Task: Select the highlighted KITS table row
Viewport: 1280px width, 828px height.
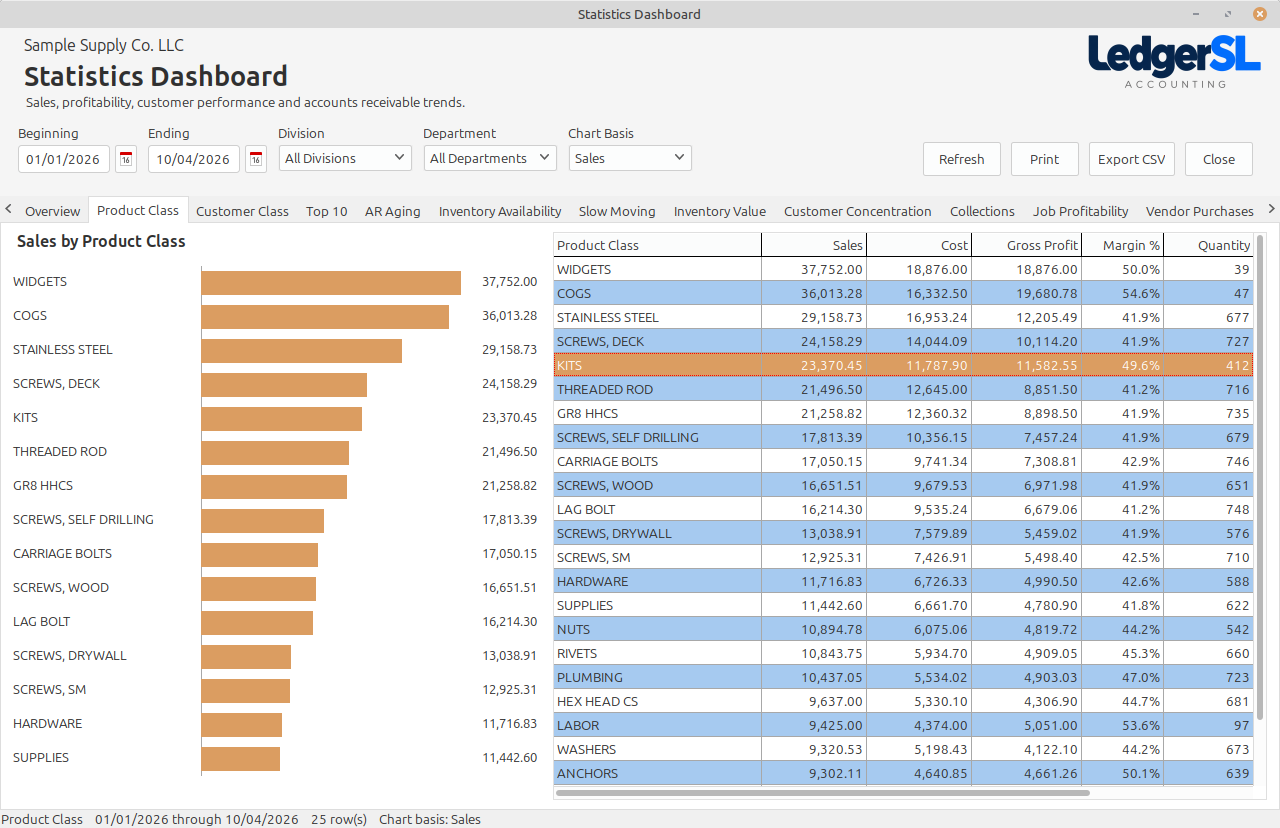Action: tap(903, 365)
